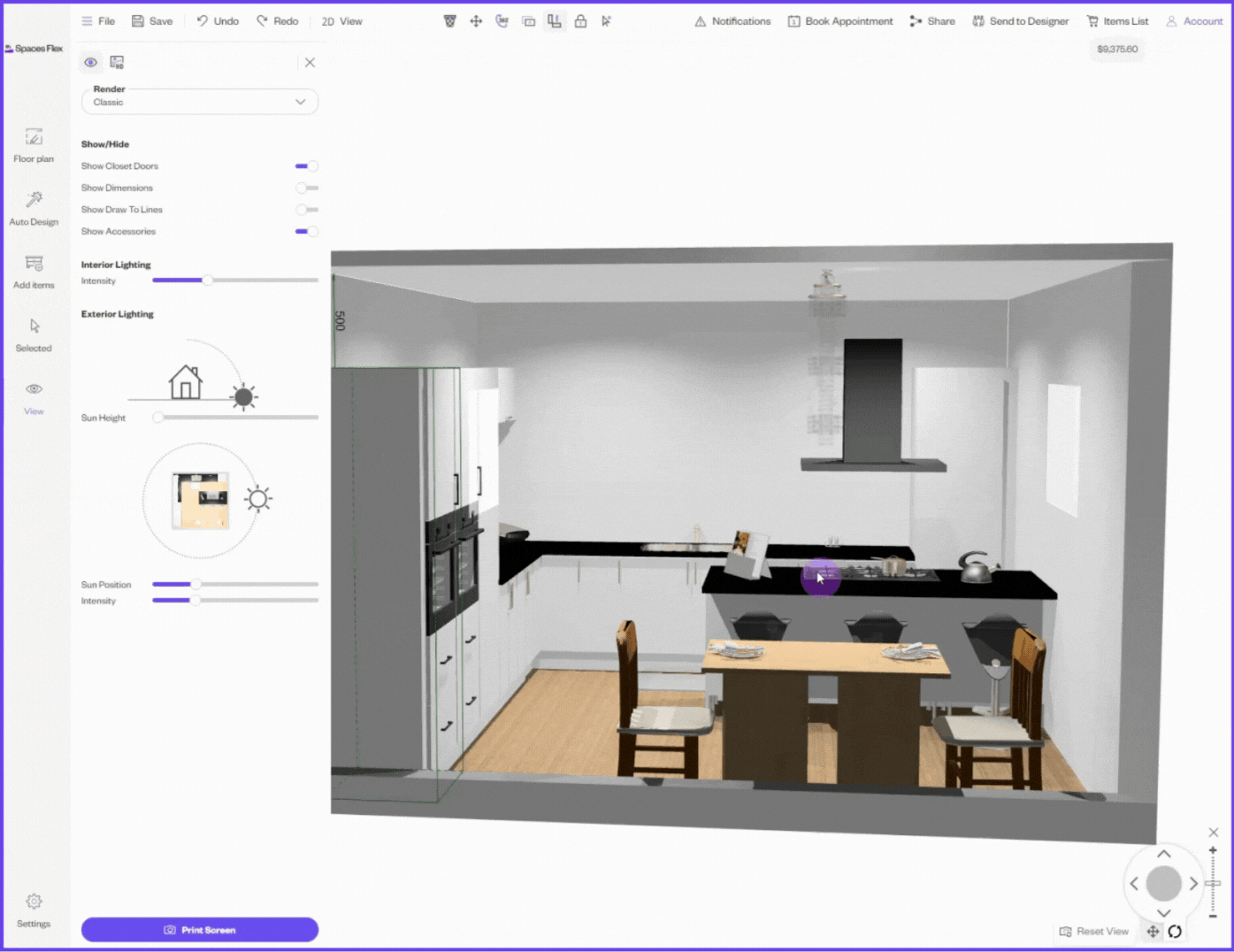This screenshot has width=1234, height=952.
Task: Click the lock icon in toolbar
Action: point(580,20)
